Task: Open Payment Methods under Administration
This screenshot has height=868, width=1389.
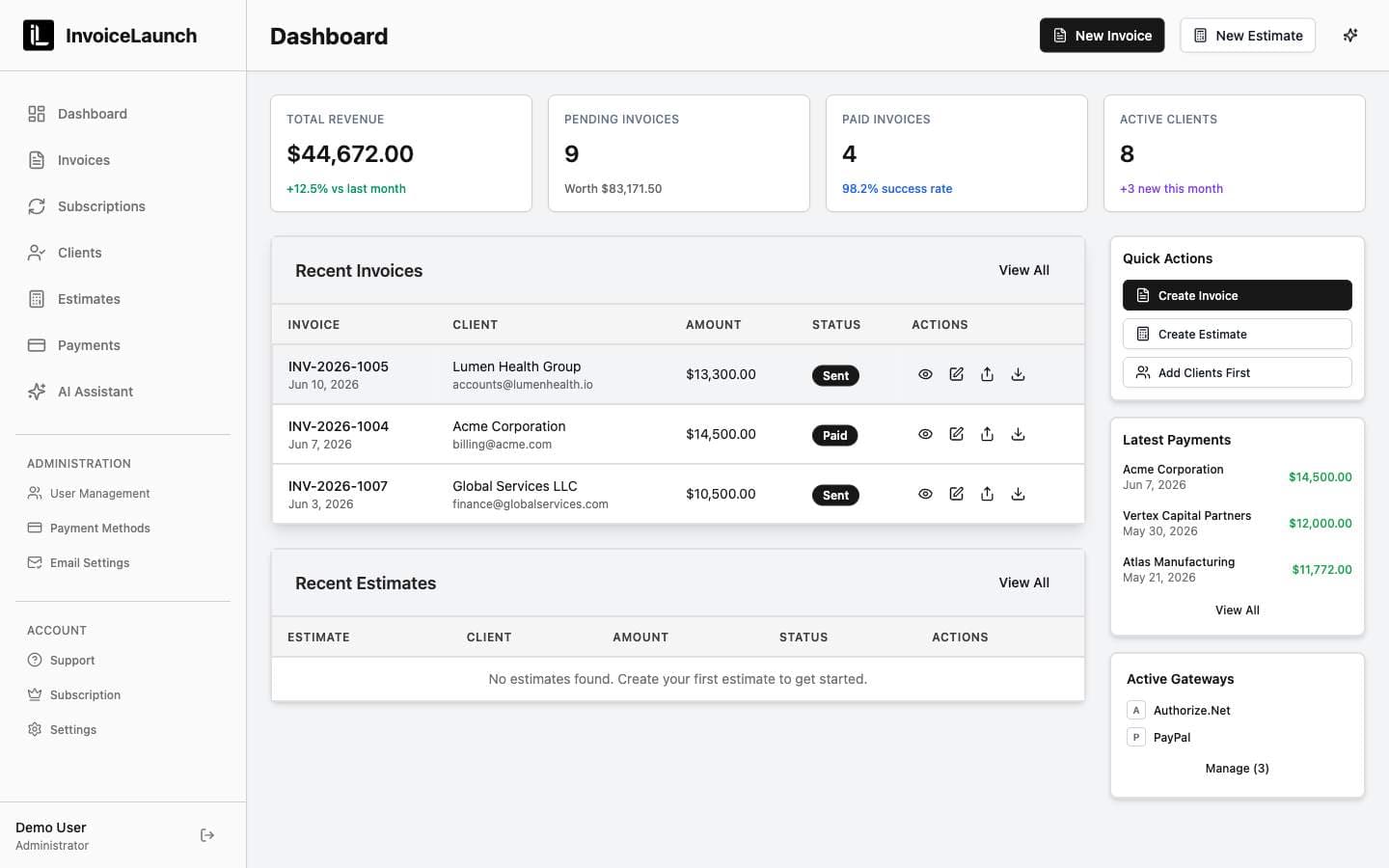Action: click(123, 528)
